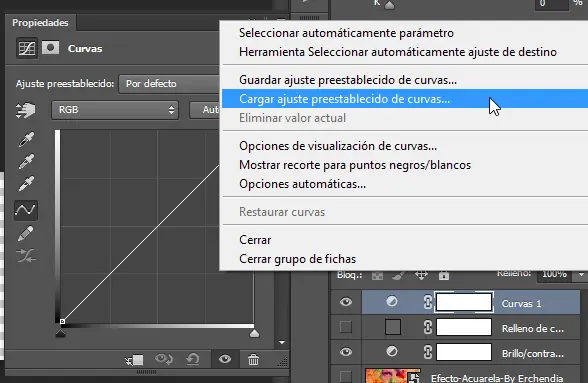Choose Opciones de visualización de curvas
Image resolution: width=588 pixels, height=383 pixels.
[x=338, y=146]
